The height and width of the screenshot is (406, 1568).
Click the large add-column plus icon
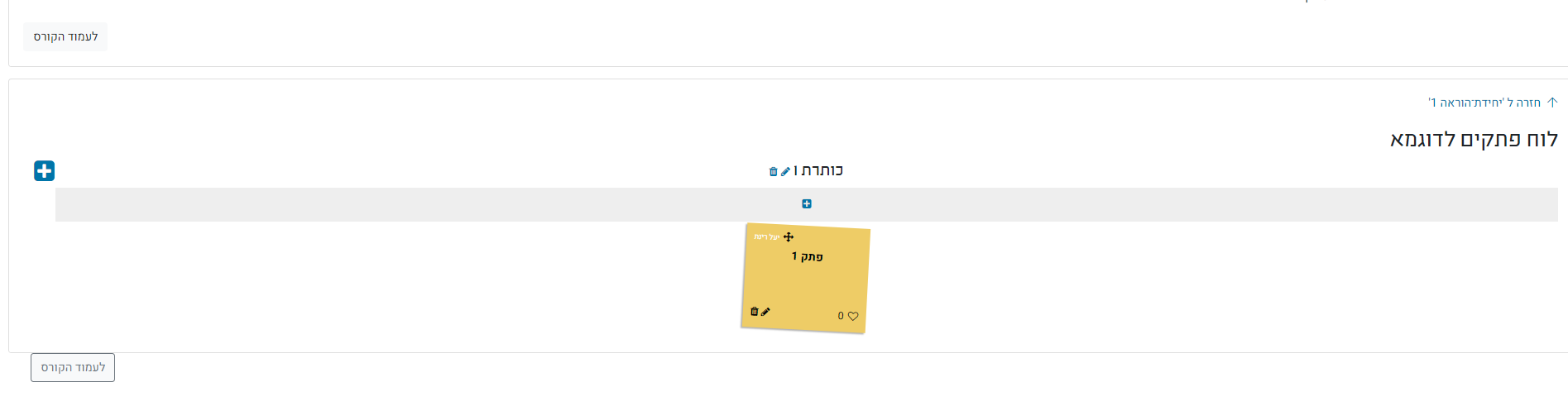click(x=44, y=171)
